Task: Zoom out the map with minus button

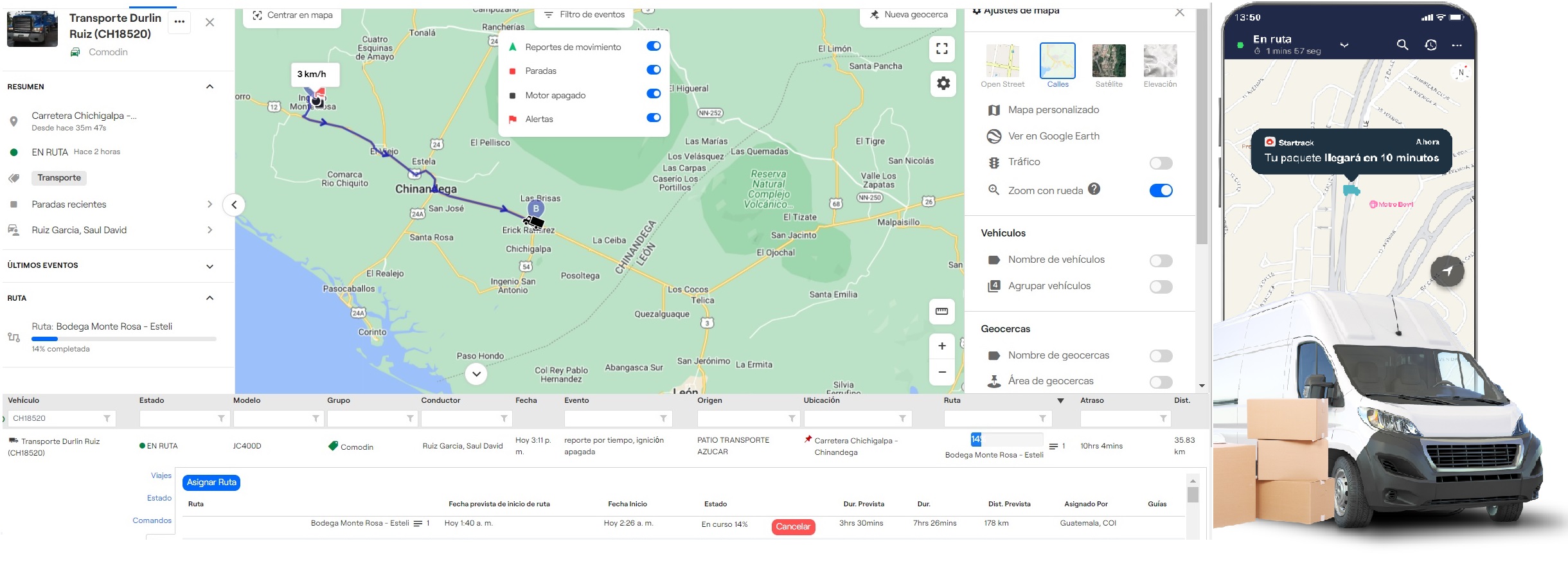Action: [x=941, y=372]
